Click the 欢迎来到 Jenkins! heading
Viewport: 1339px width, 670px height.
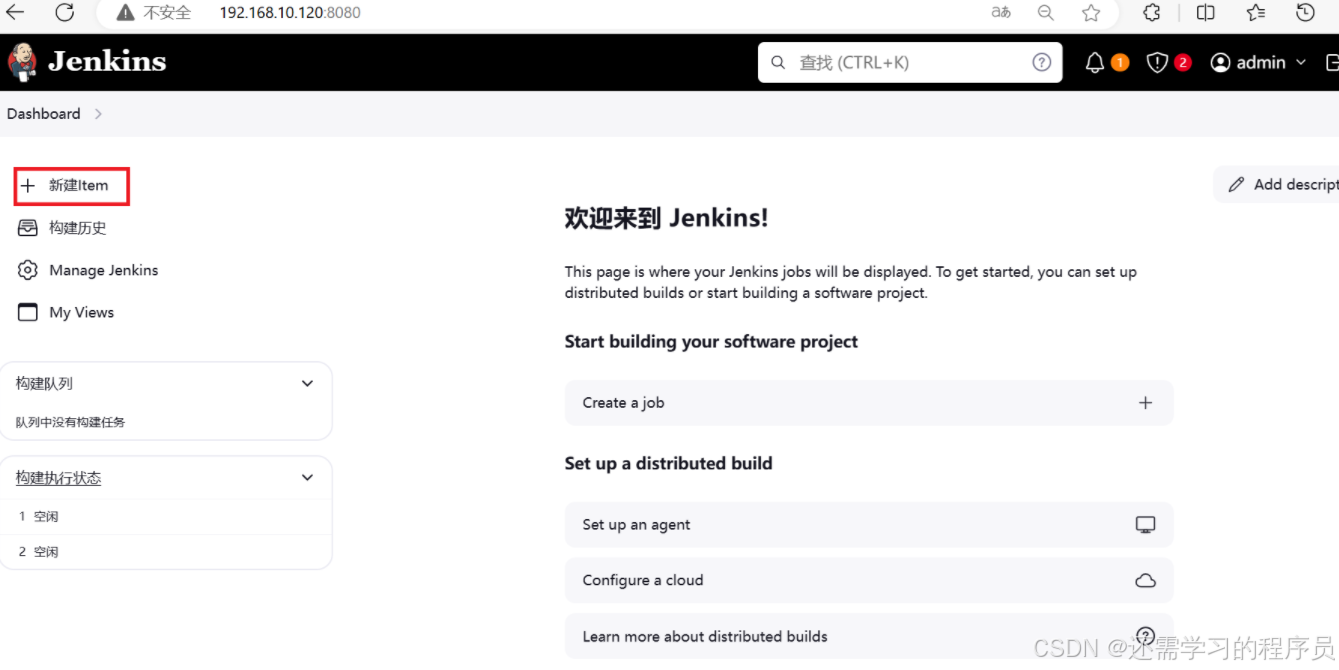pos(666,218)
